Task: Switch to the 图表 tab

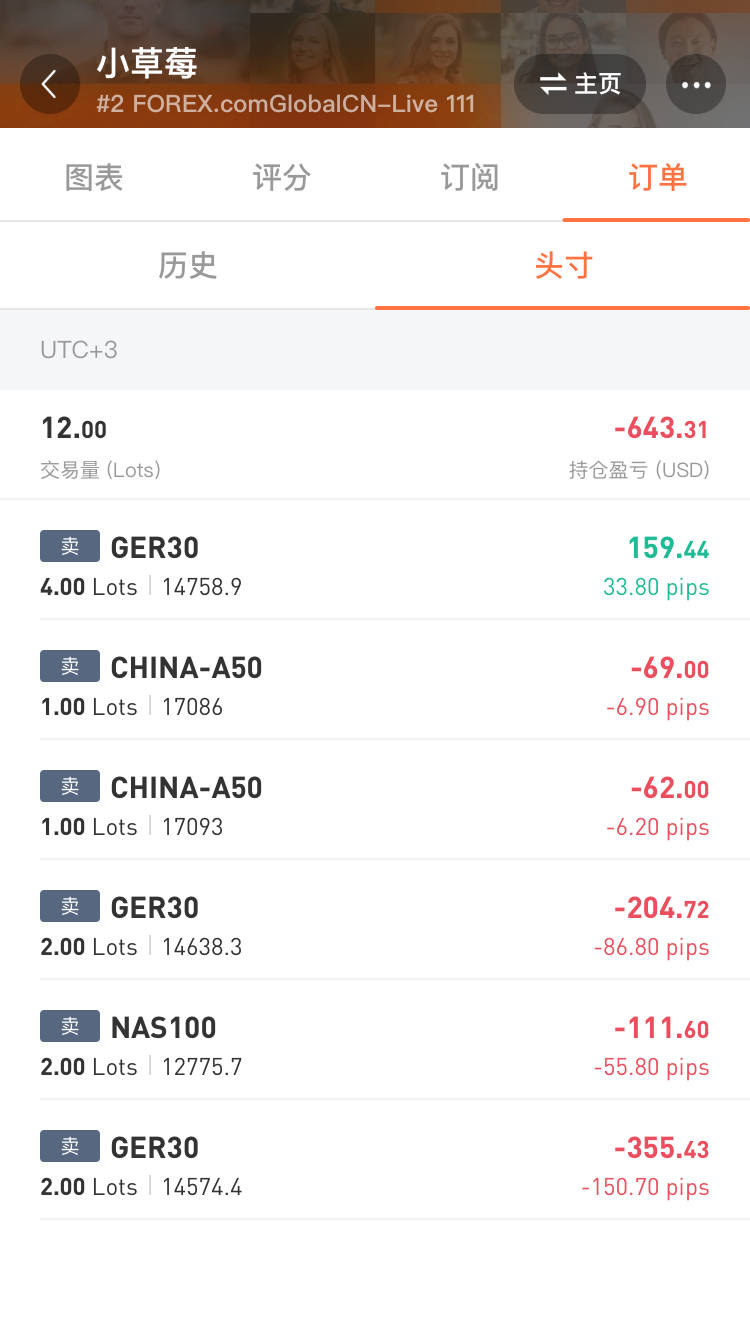Action: tap(94, 178)
